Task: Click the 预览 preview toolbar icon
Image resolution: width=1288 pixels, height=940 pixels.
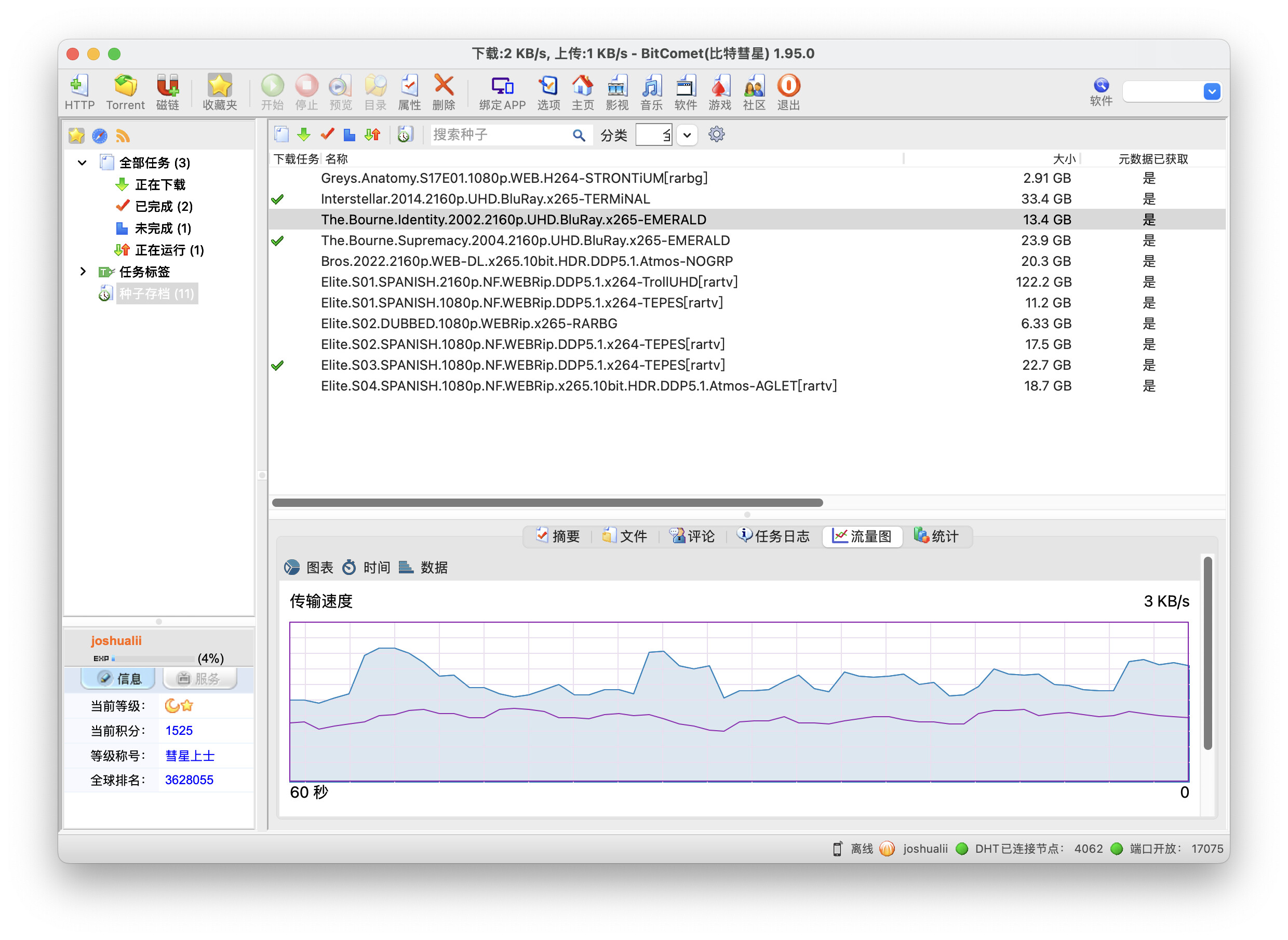Action: (341, 91)
